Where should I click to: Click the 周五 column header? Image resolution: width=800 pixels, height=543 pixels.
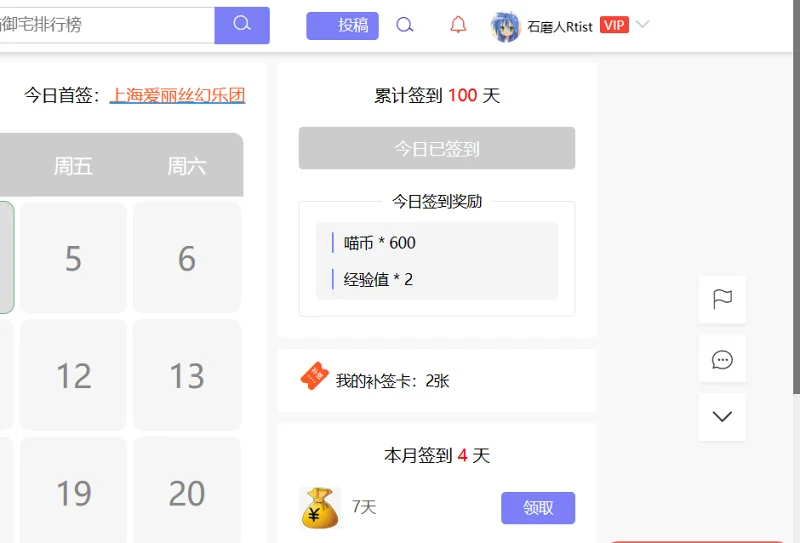coord(73,166)
